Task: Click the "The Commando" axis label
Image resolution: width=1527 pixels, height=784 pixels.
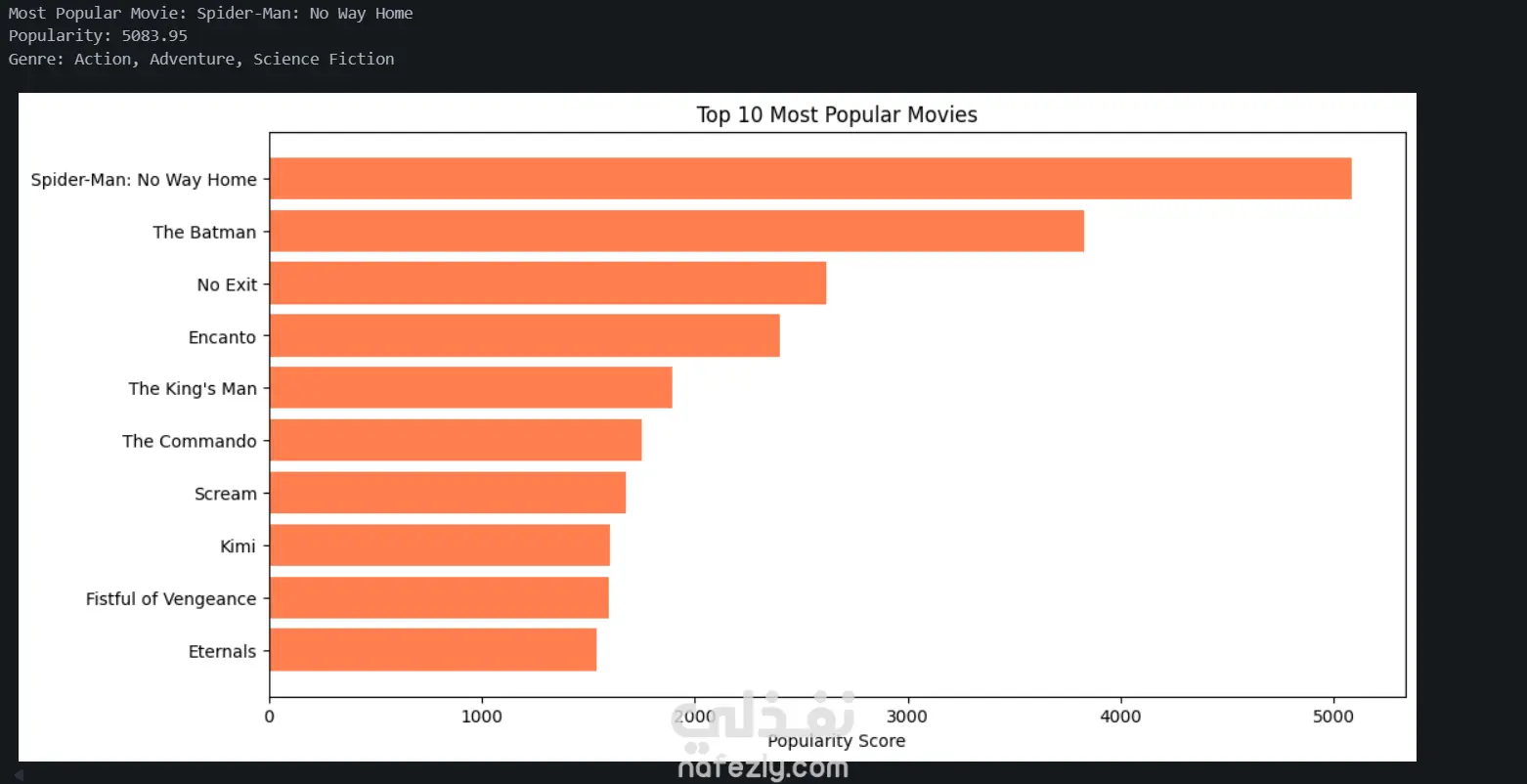Action: click(190, 442)
